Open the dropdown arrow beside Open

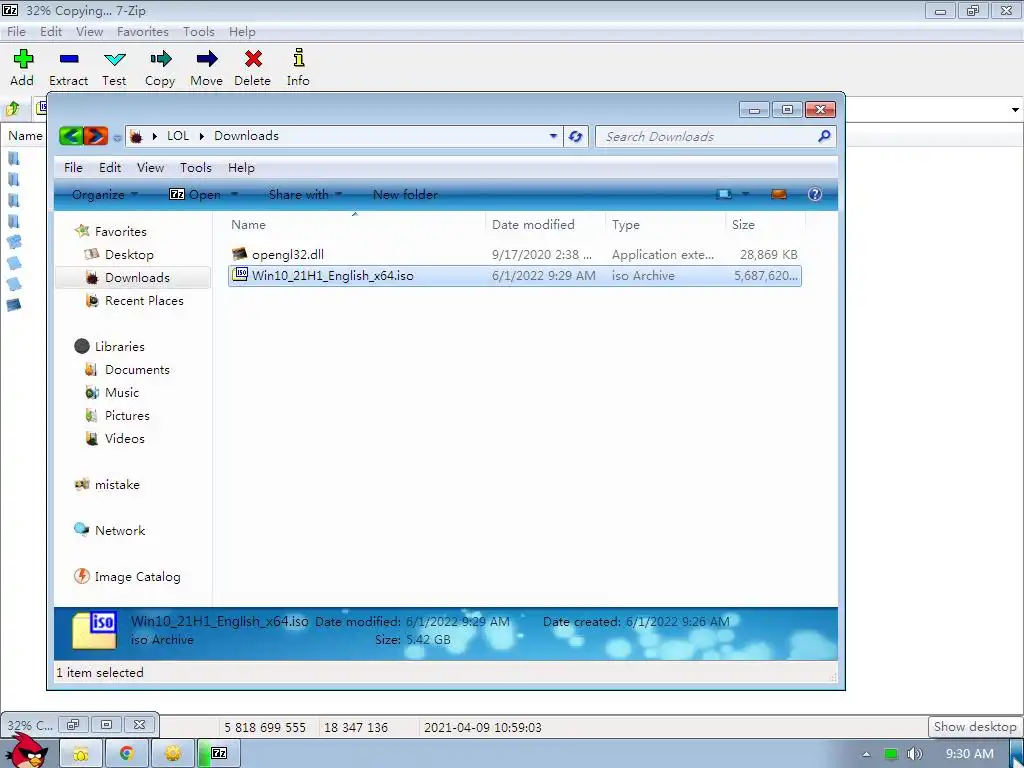pos(234,195)
